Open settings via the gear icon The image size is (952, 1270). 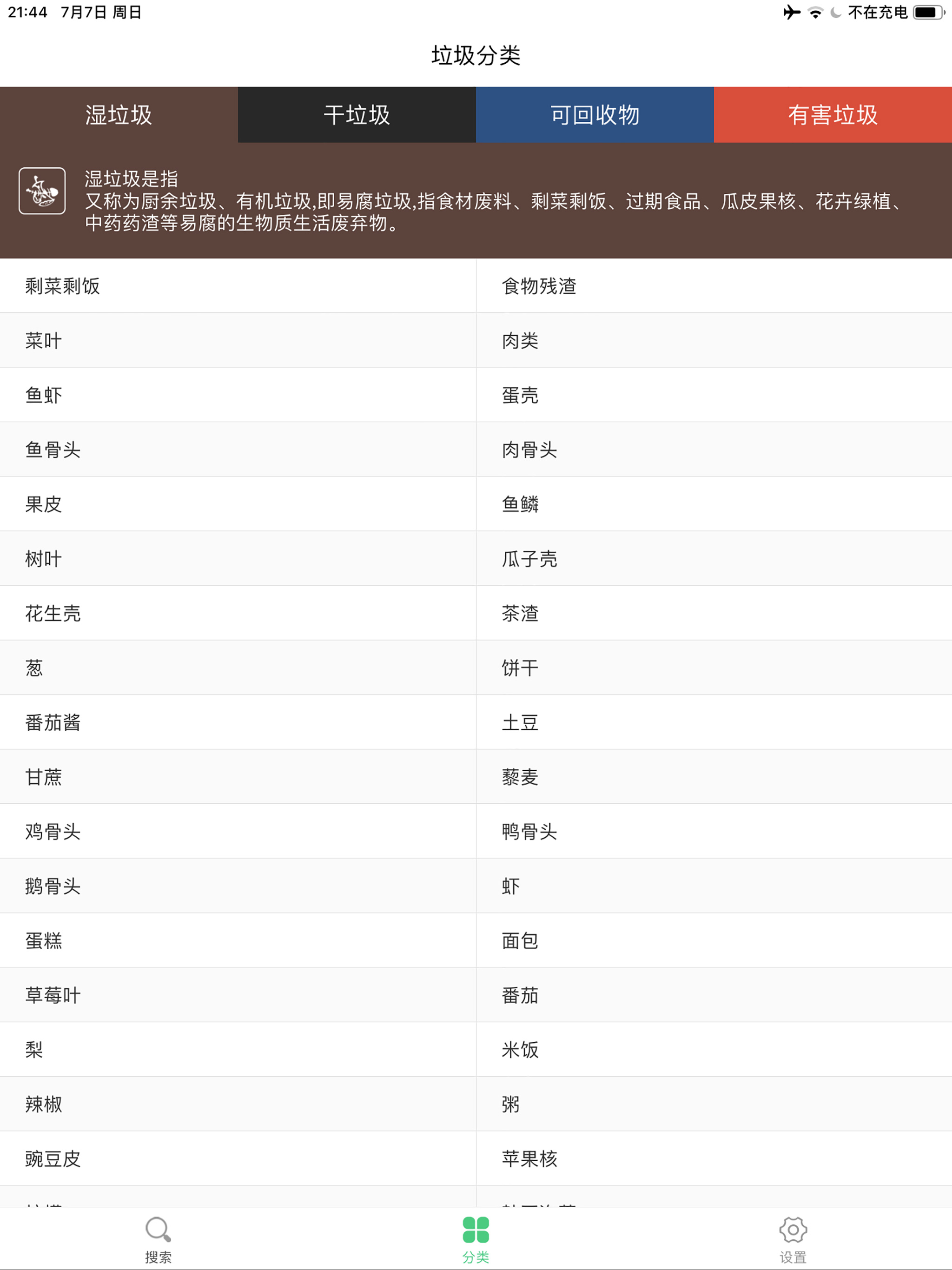tap(793, 1229)
